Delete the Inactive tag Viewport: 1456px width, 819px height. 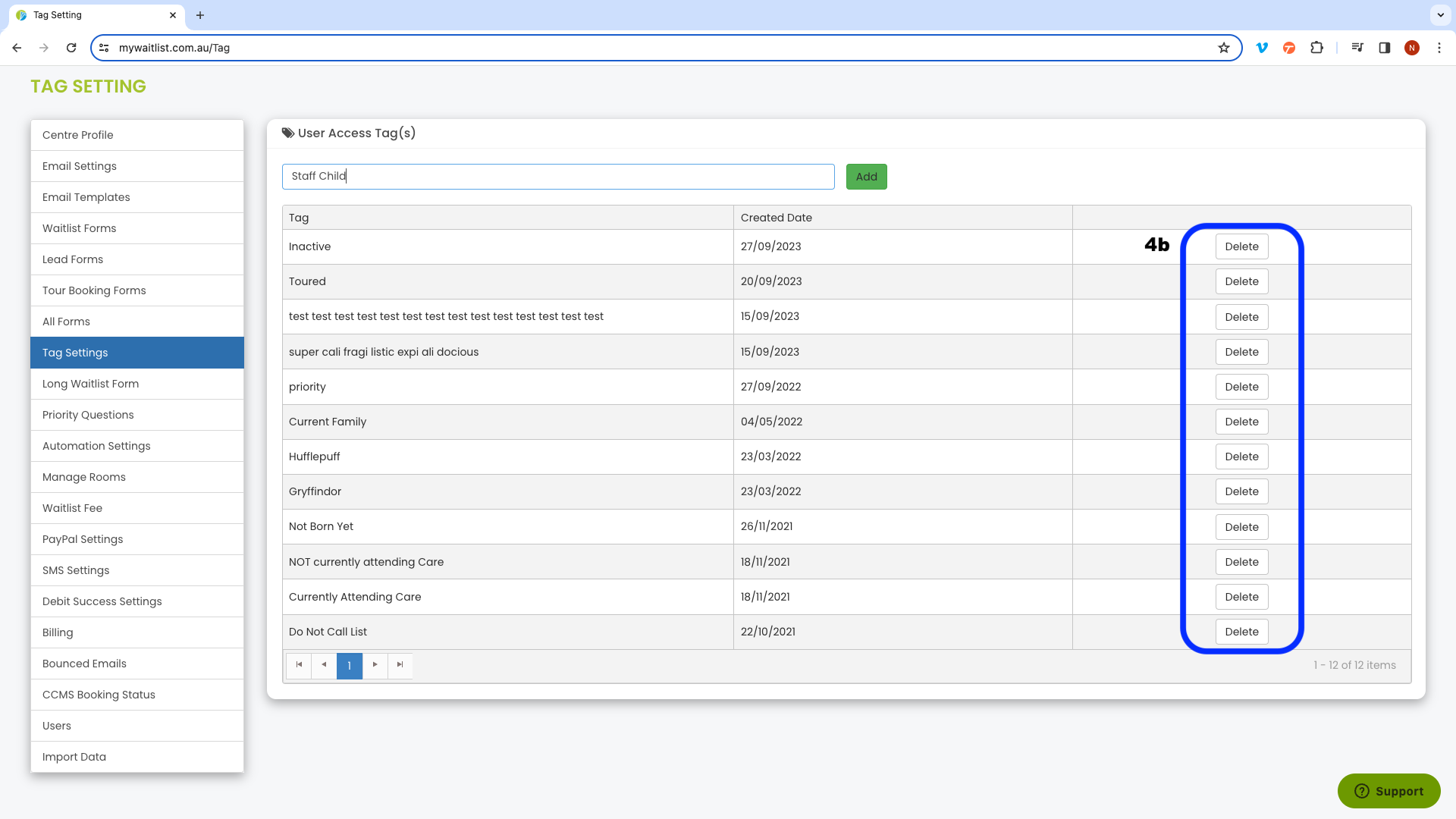[1241, 246]
